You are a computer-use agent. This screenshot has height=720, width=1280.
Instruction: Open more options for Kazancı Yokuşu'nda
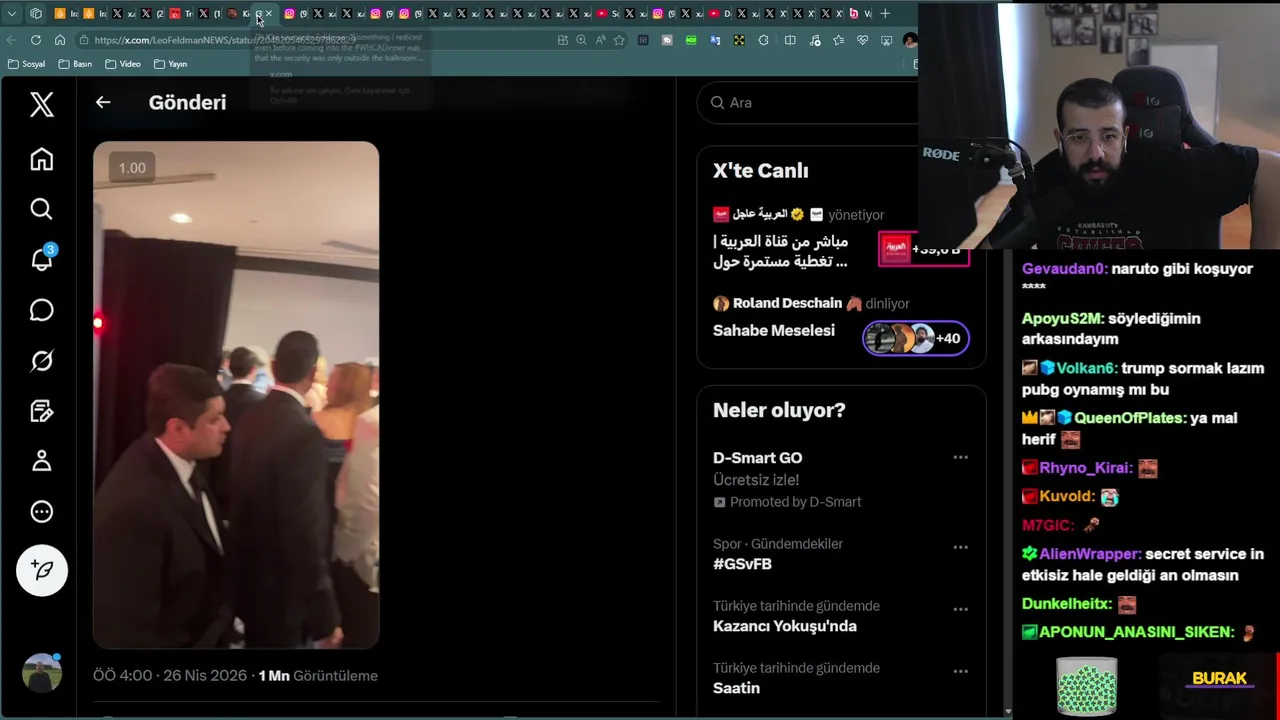[x=960, y=609]
